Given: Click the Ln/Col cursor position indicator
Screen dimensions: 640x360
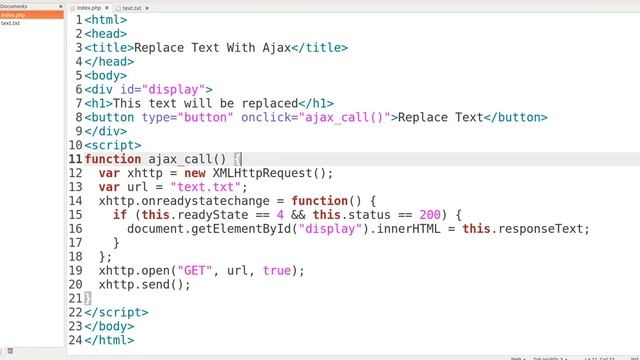Looking at the screenshot, I should point(600,358).
